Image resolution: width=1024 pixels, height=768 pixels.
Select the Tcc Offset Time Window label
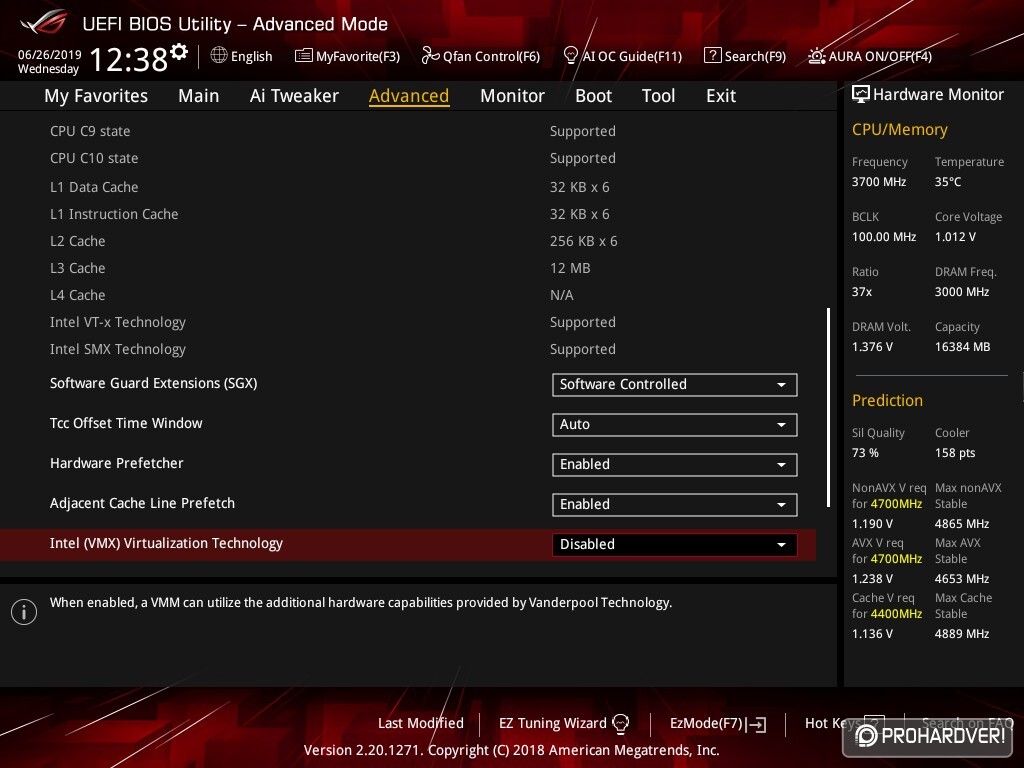click(x=126, y=423)
